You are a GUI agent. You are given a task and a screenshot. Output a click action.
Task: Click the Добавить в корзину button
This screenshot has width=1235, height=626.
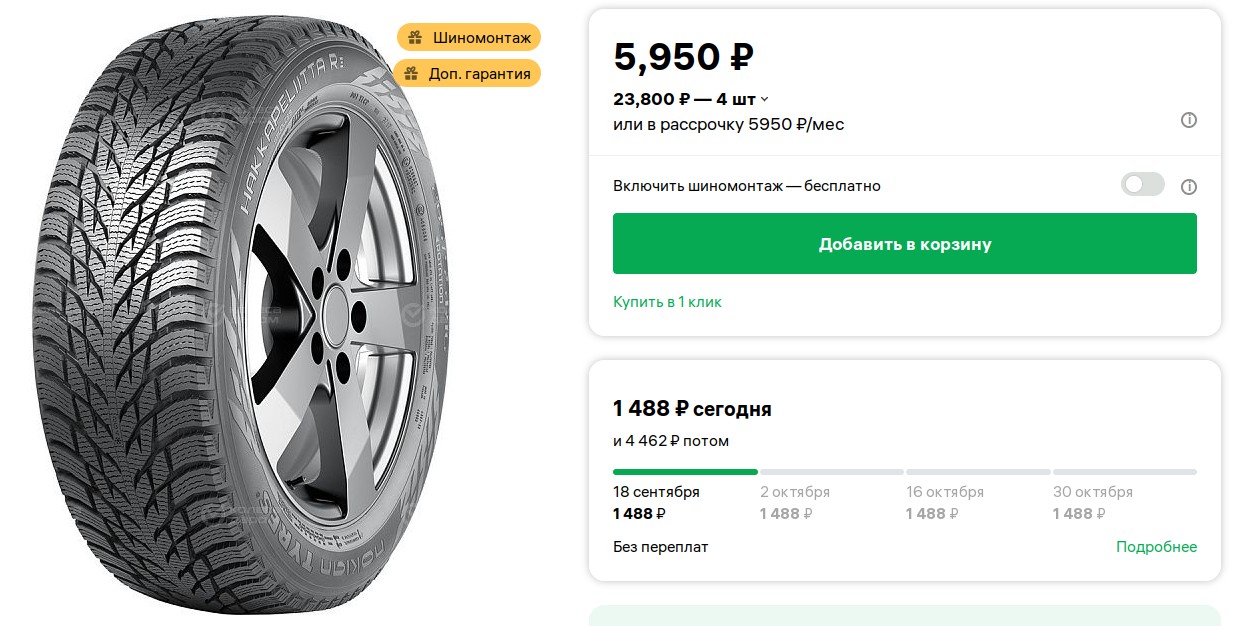point(904,244)
